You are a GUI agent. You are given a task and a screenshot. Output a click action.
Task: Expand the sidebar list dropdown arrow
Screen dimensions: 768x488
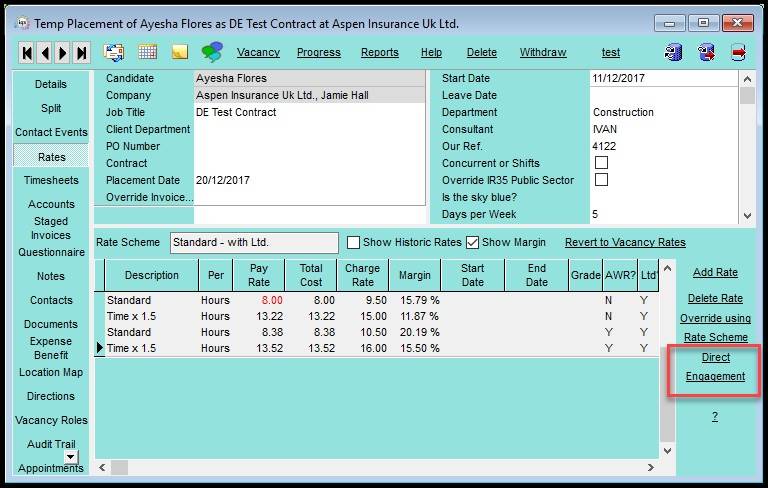pyautogui.click(x=71, y=457)
